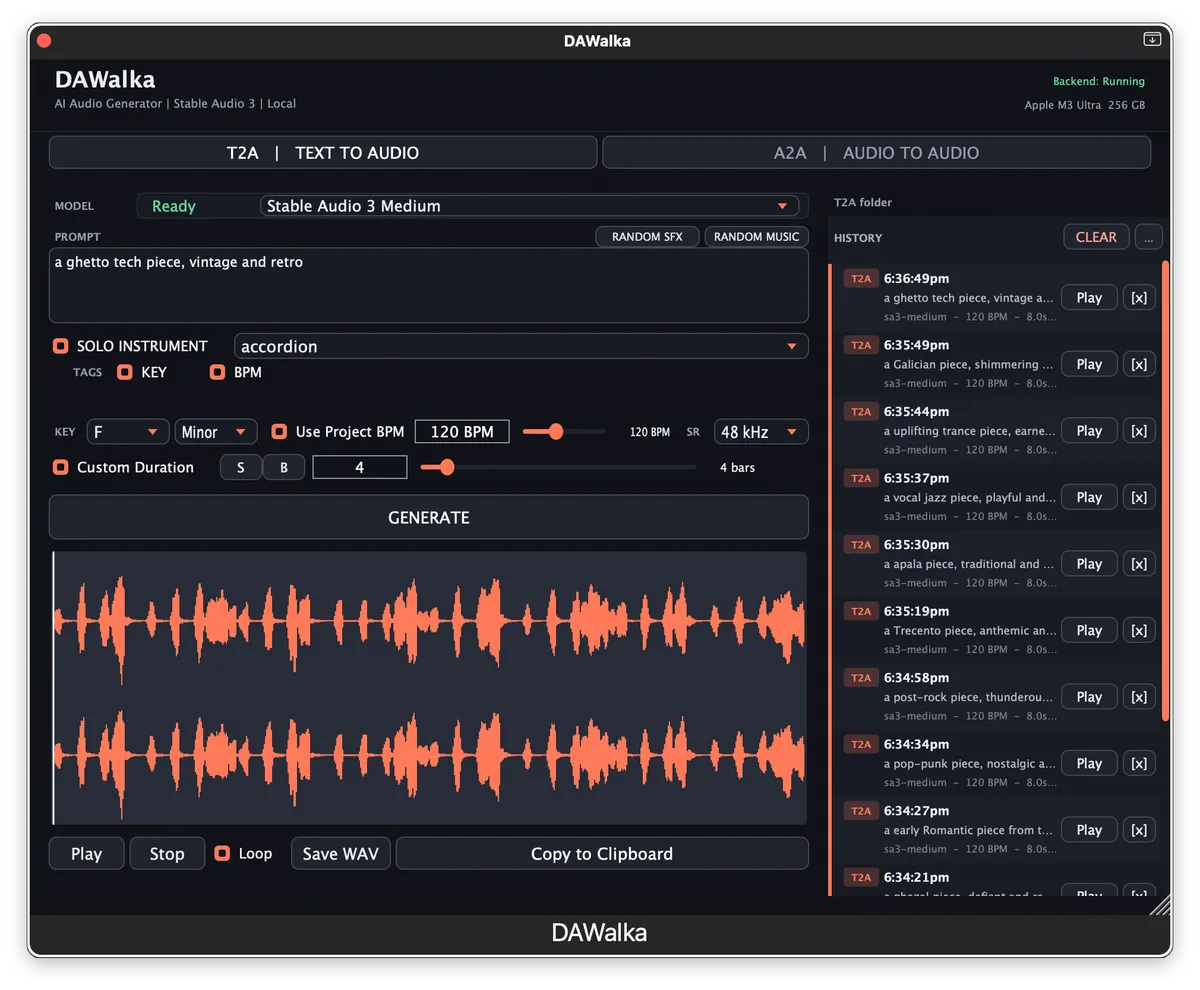Play the 6:35:44pm uplifting trance piece

(1089, 431)
